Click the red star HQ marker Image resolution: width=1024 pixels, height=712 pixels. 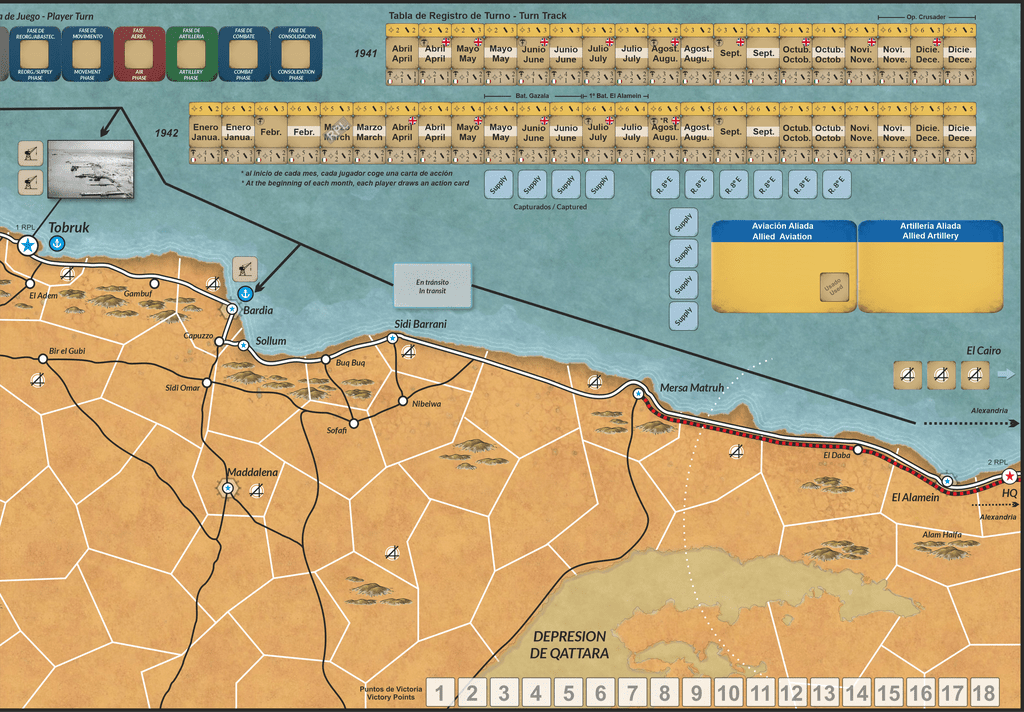1010,476
